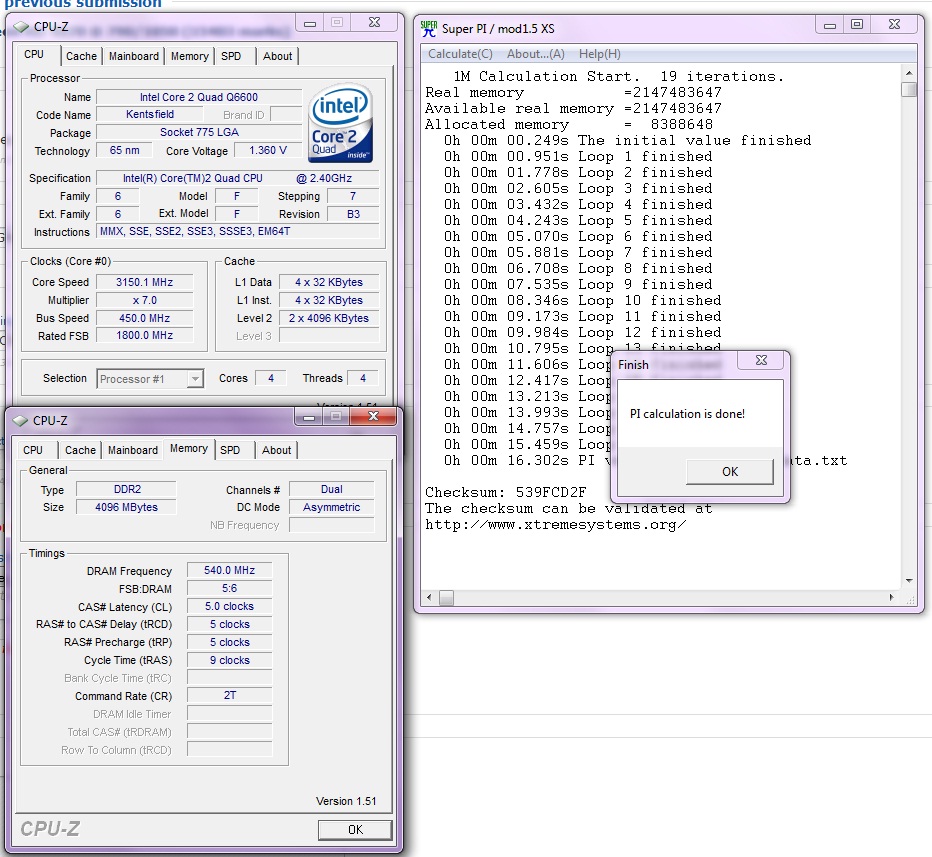Viewport: 932px width, 857px height.
Task: Click the Checksum: 539FCD2F line
Action: click(x=506, y=492)
